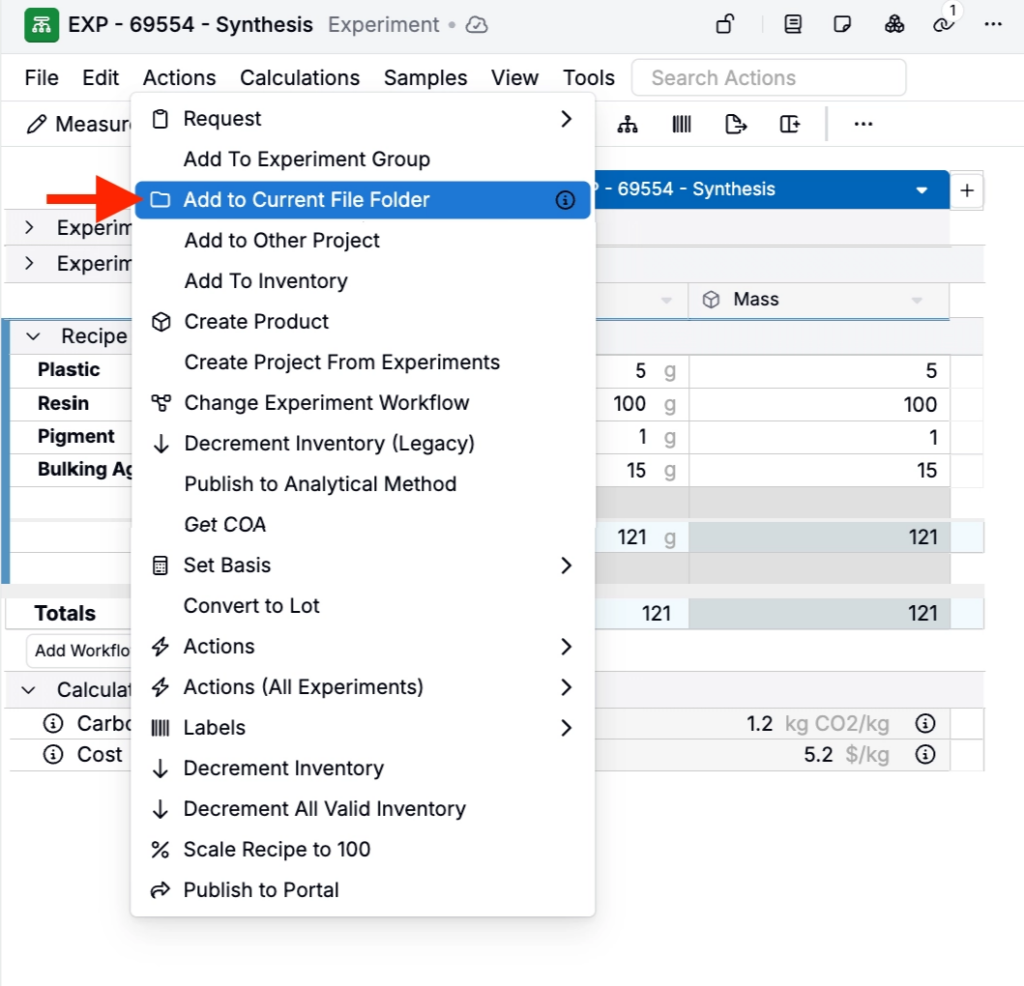The image size is (1024, 986).
Task: Expand the second Experiment tree row
Action: pyautogui.click(x=29, y=263)
